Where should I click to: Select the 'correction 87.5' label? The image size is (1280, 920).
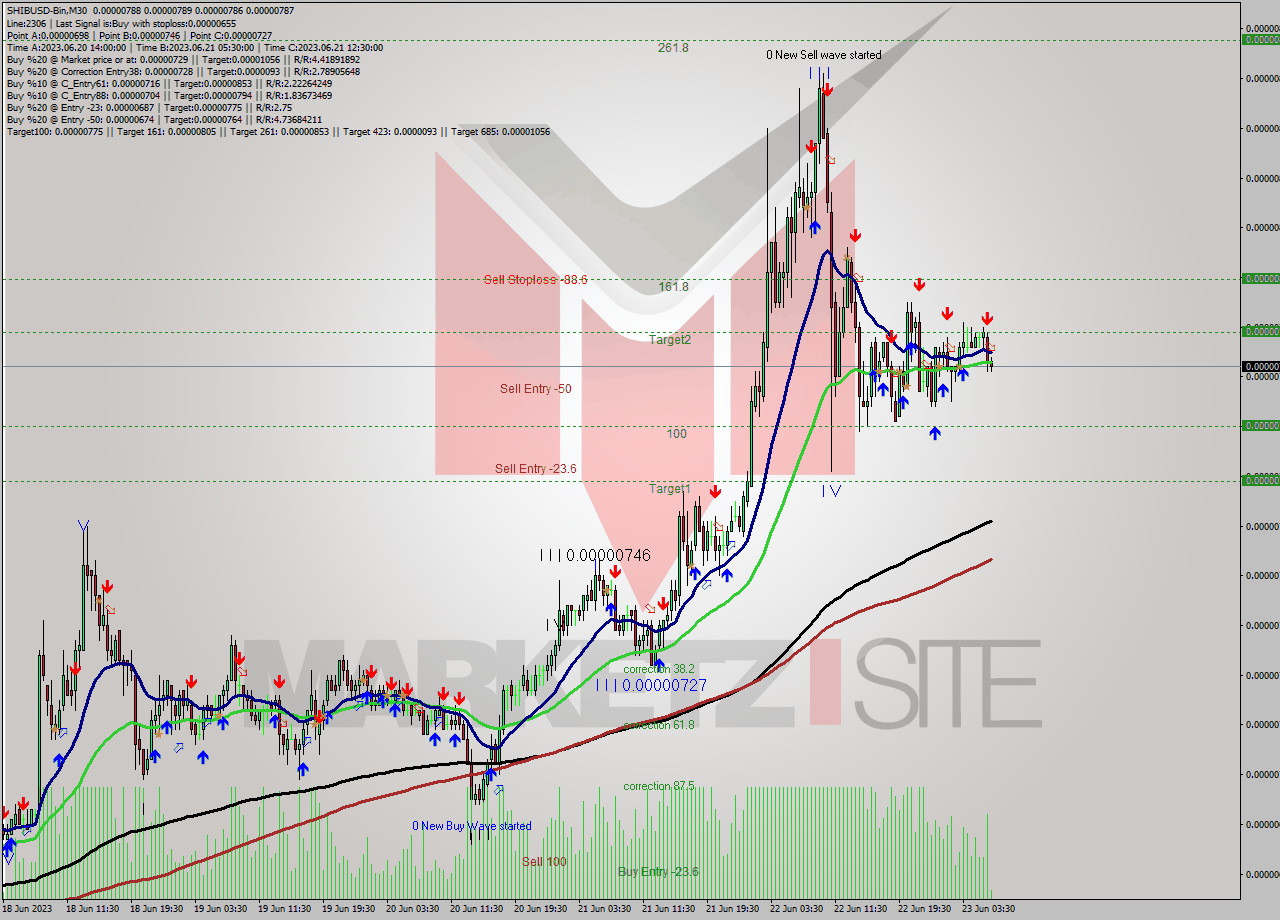coord(658,786)
